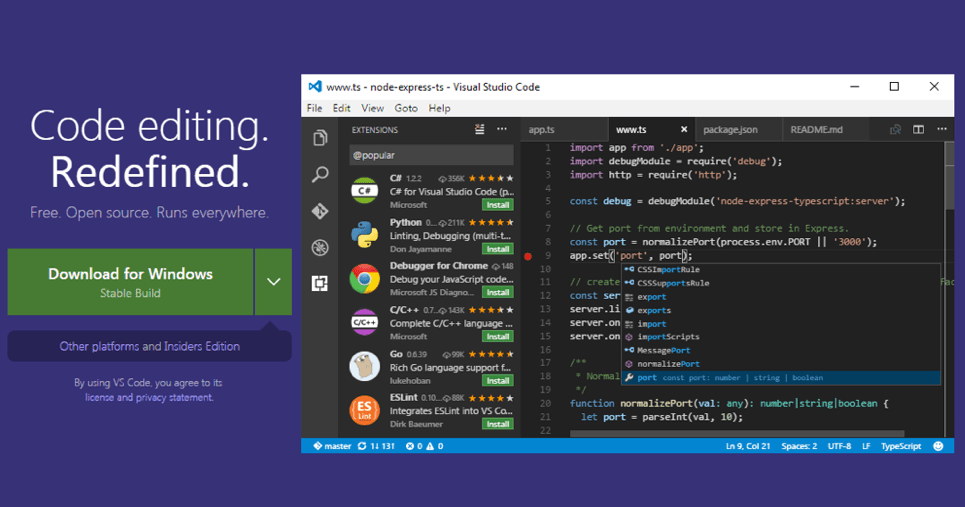The image size is (965, 507).
Task: Open the Git source control icon
Action: point(320,211)
